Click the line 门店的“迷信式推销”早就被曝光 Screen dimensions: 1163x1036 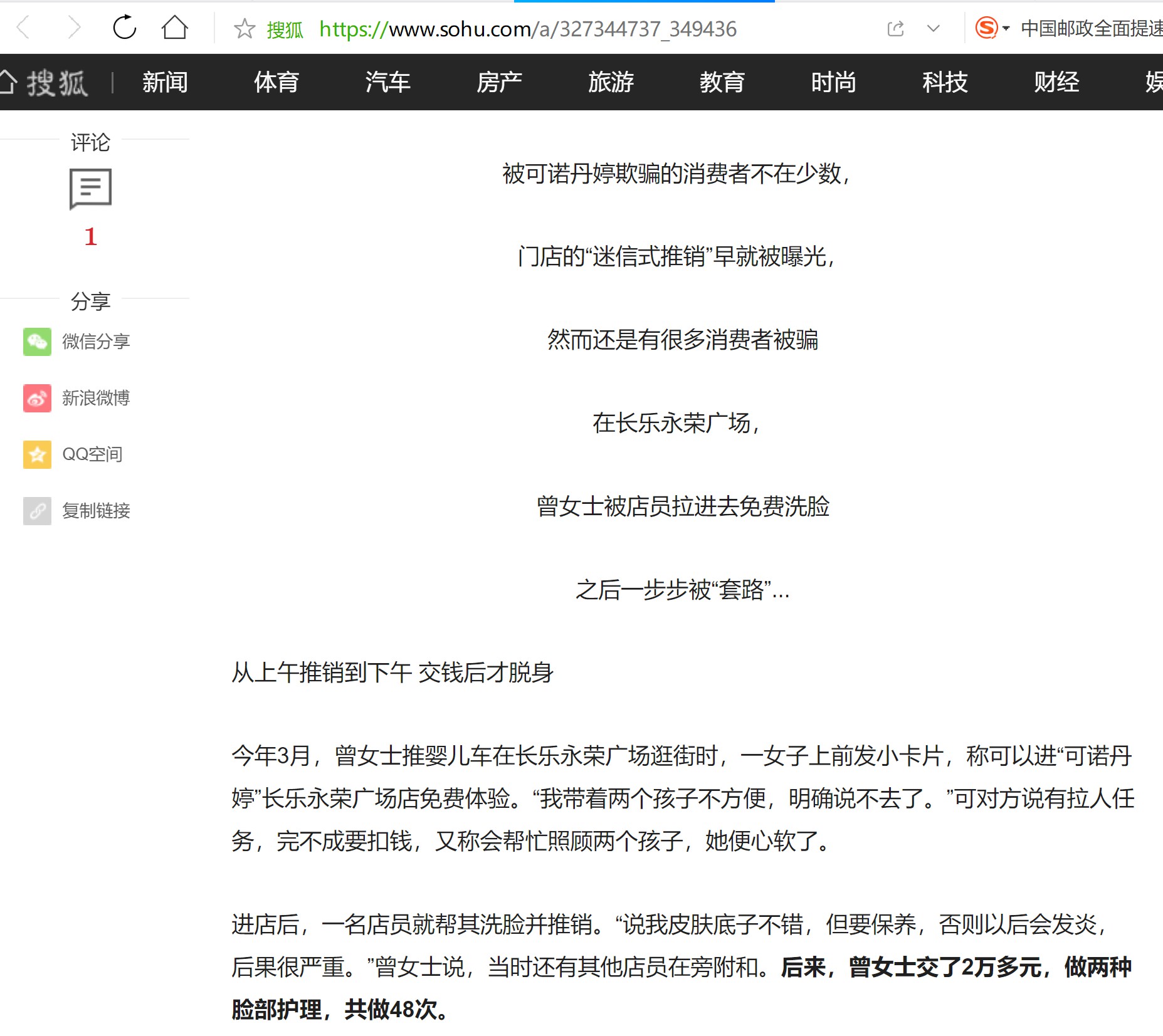point(676,256)
